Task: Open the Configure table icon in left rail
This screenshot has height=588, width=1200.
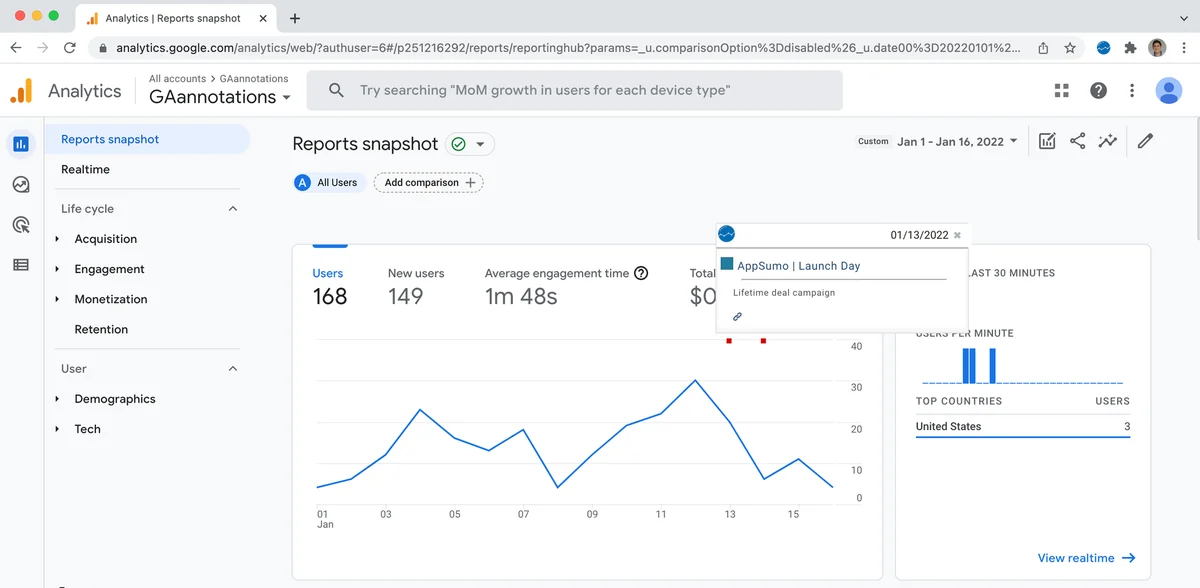Action: coord(21,265)
